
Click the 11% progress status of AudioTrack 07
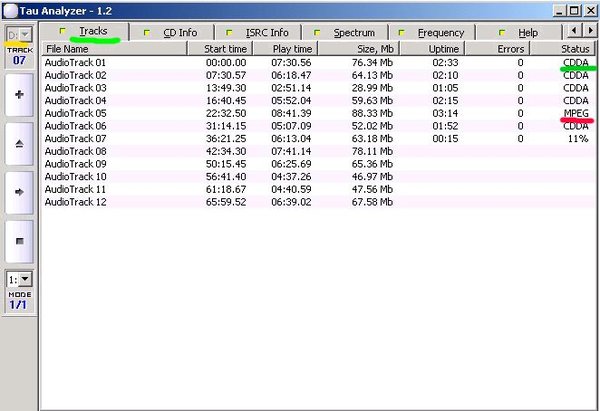(x=578, y=139)
